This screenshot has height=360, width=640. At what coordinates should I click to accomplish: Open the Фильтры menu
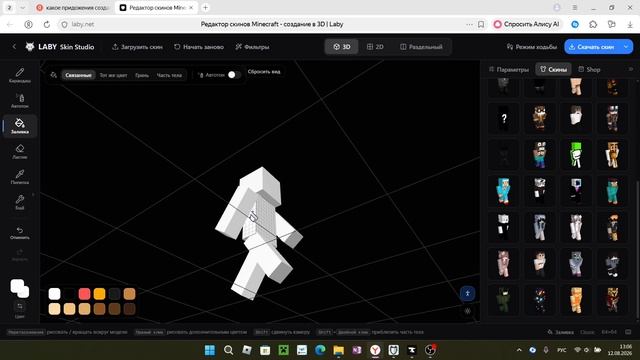252,47
